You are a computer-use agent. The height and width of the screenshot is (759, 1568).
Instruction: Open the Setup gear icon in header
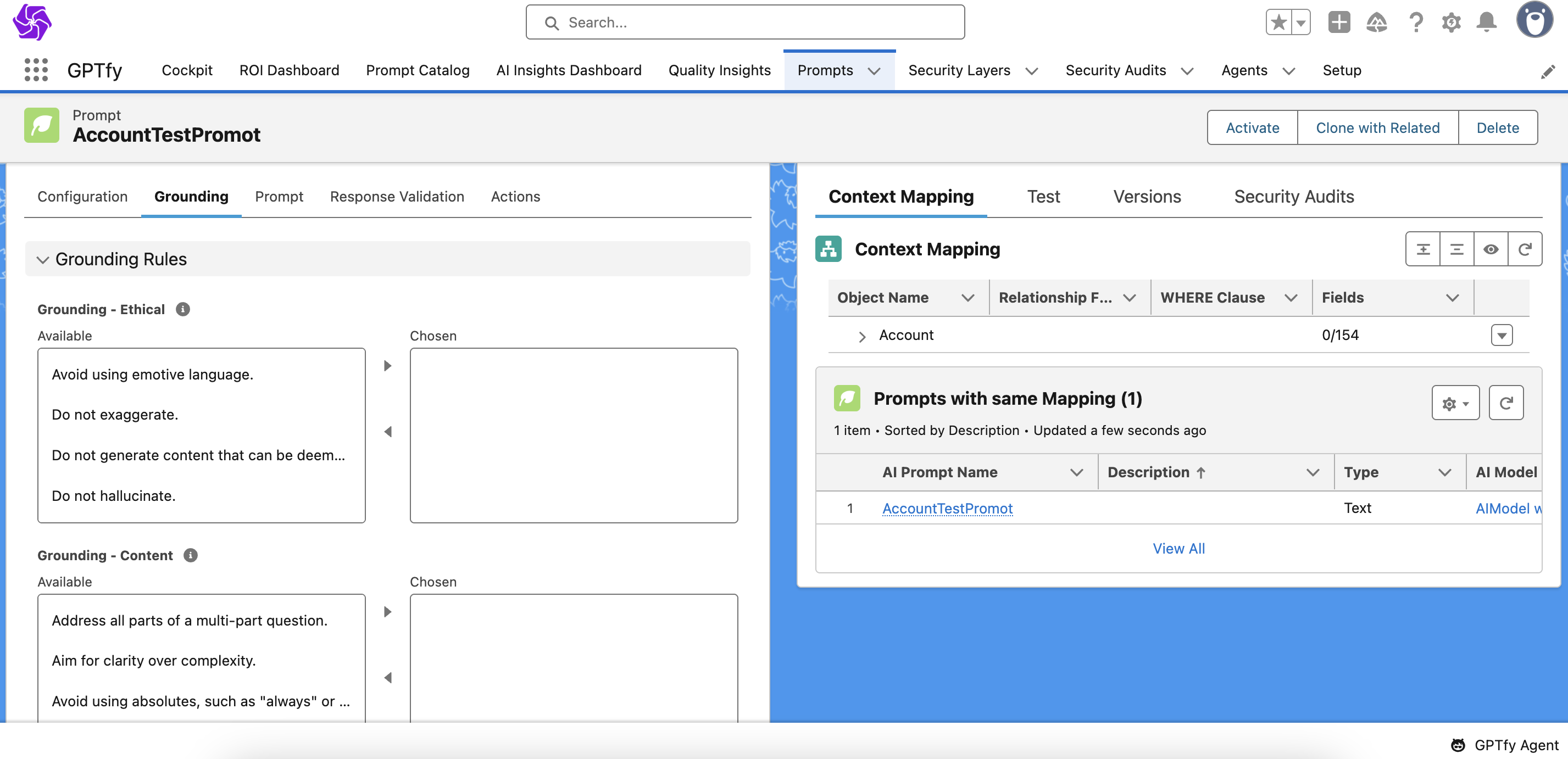click(x=1451, y=23)
